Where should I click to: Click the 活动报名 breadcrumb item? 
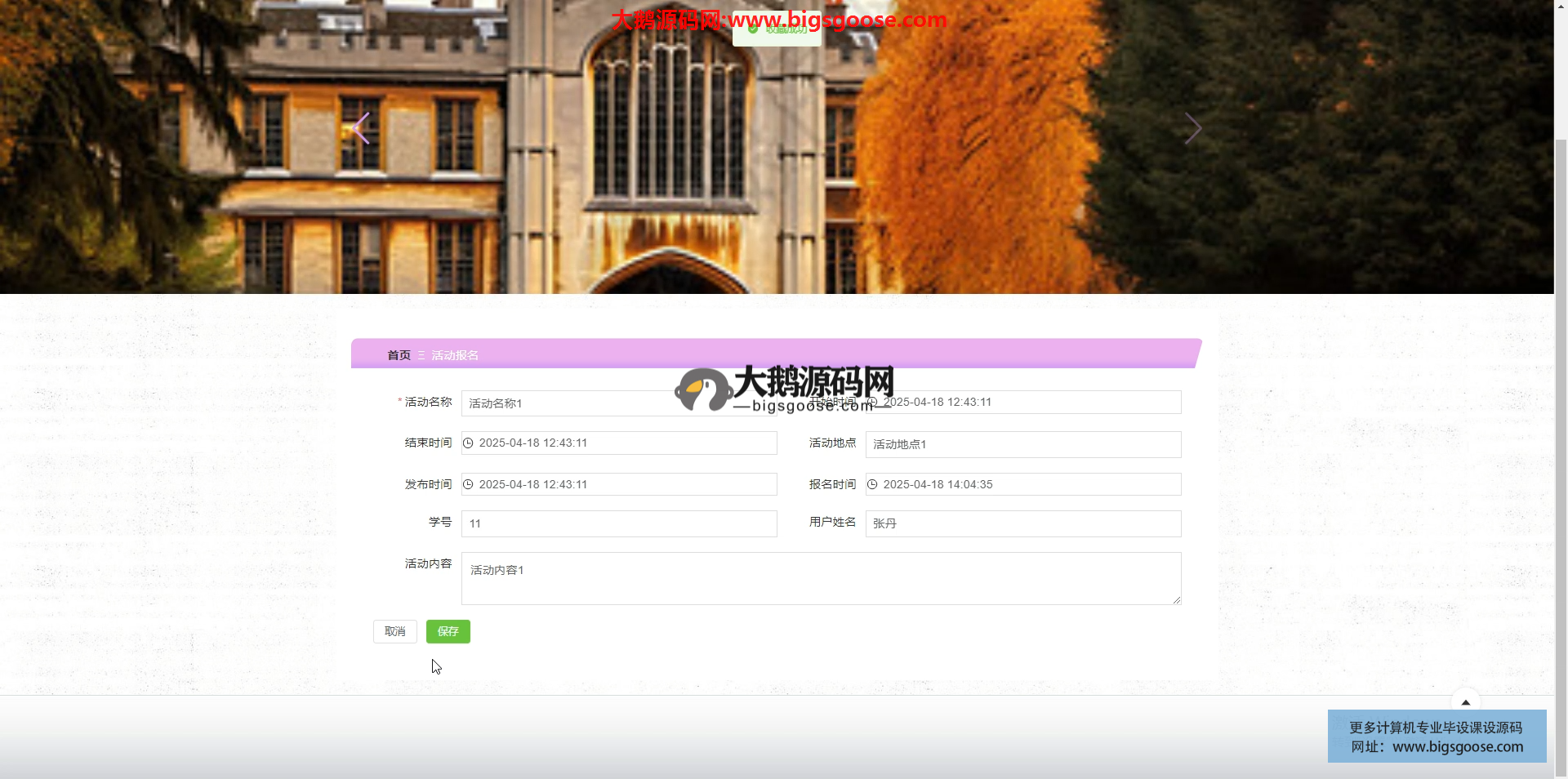click(455, 355)
